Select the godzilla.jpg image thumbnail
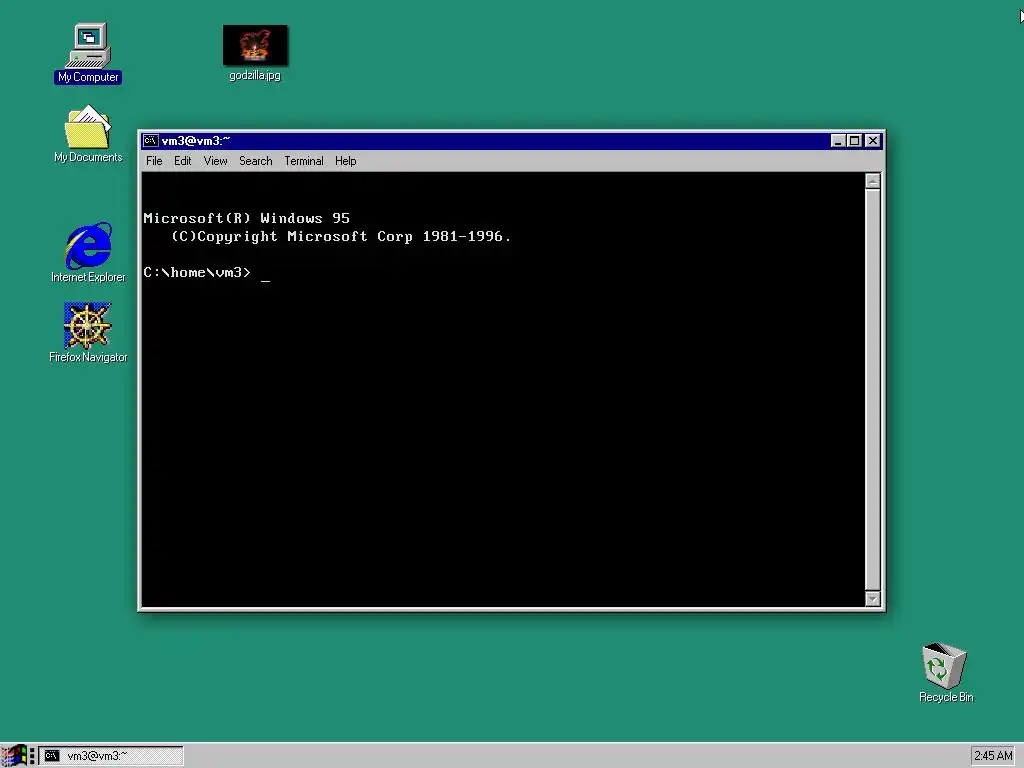This screenshot has width=1024, height=768. [x=255, y=46]
